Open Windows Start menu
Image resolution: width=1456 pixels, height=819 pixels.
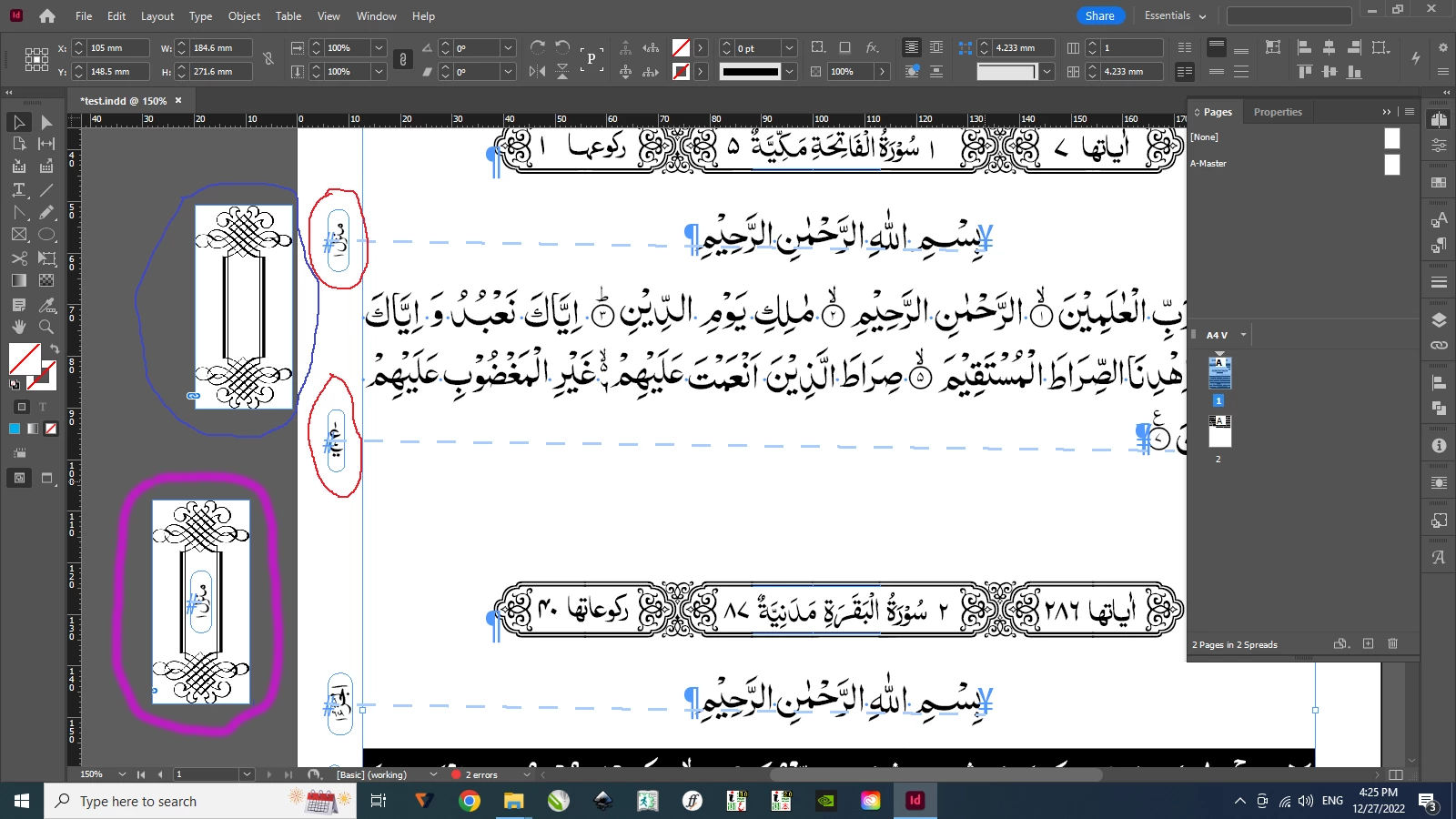(22, 801)
